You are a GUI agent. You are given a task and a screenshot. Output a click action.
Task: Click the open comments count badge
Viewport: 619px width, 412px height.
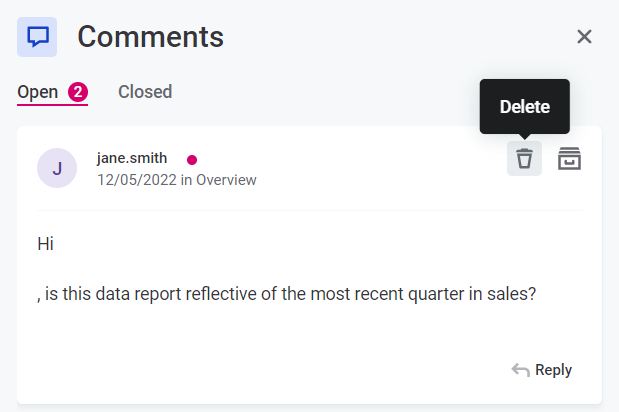[78, 92]
